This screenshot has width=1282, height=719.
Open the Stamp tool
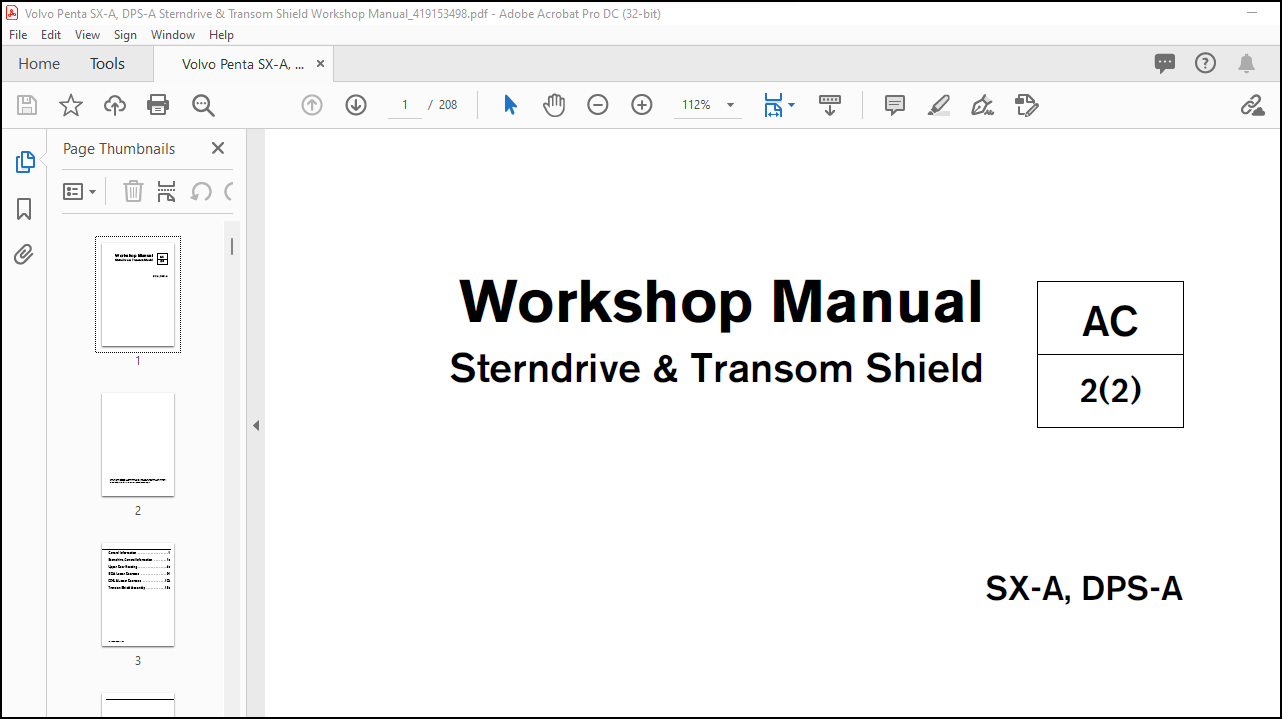coord(1026,105)
